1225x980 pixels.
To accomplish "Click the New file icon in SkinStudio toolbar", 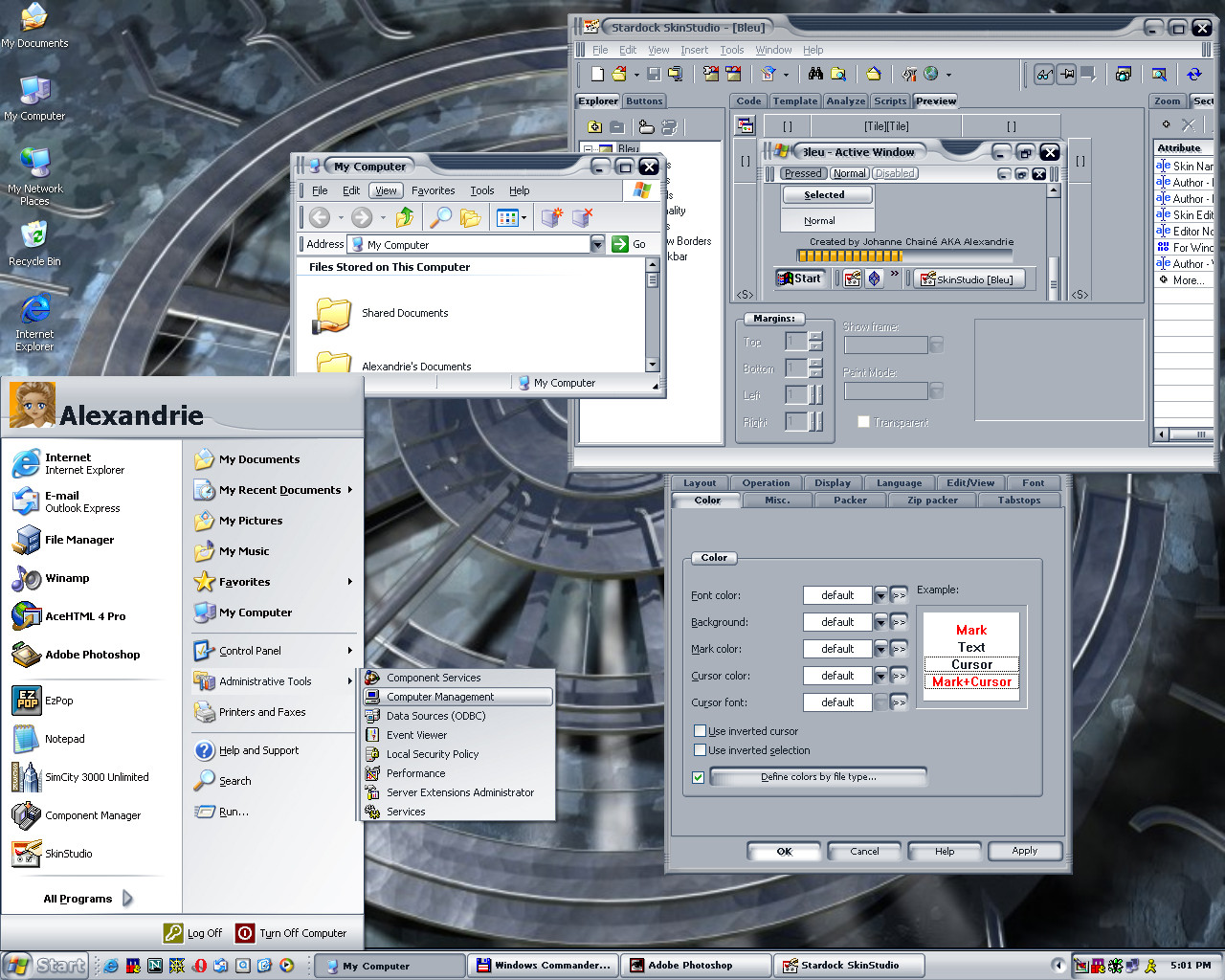I will coord(597,74).
